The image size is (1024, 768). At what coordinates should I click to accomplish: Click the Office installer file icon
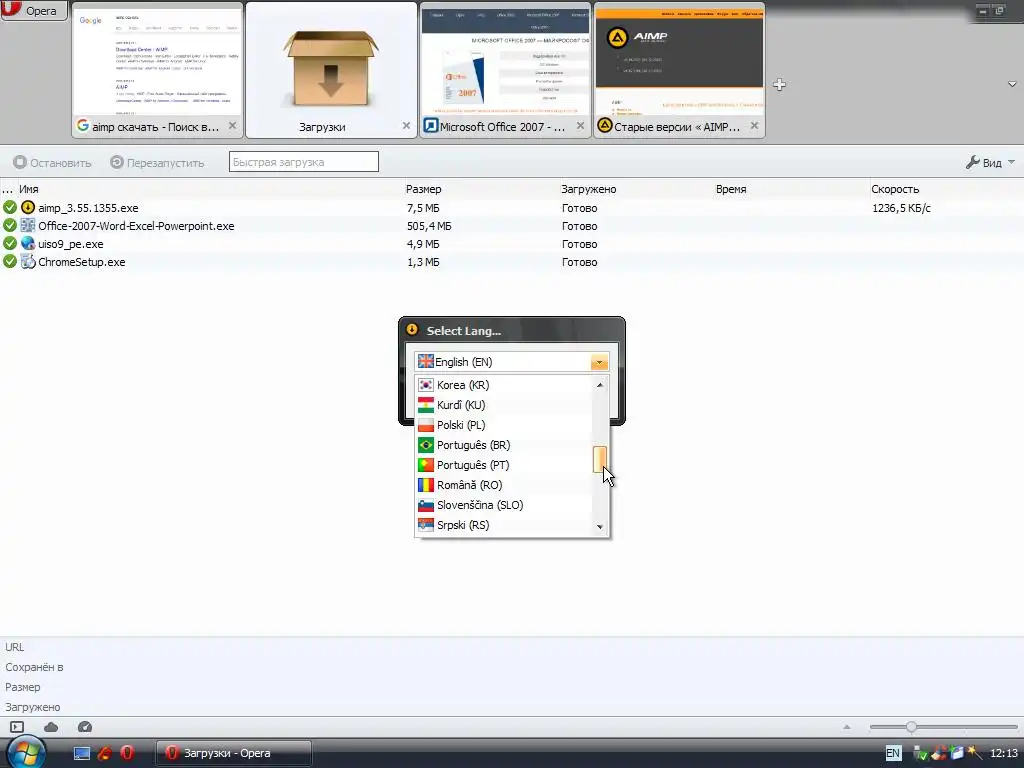tap(27, 225)
